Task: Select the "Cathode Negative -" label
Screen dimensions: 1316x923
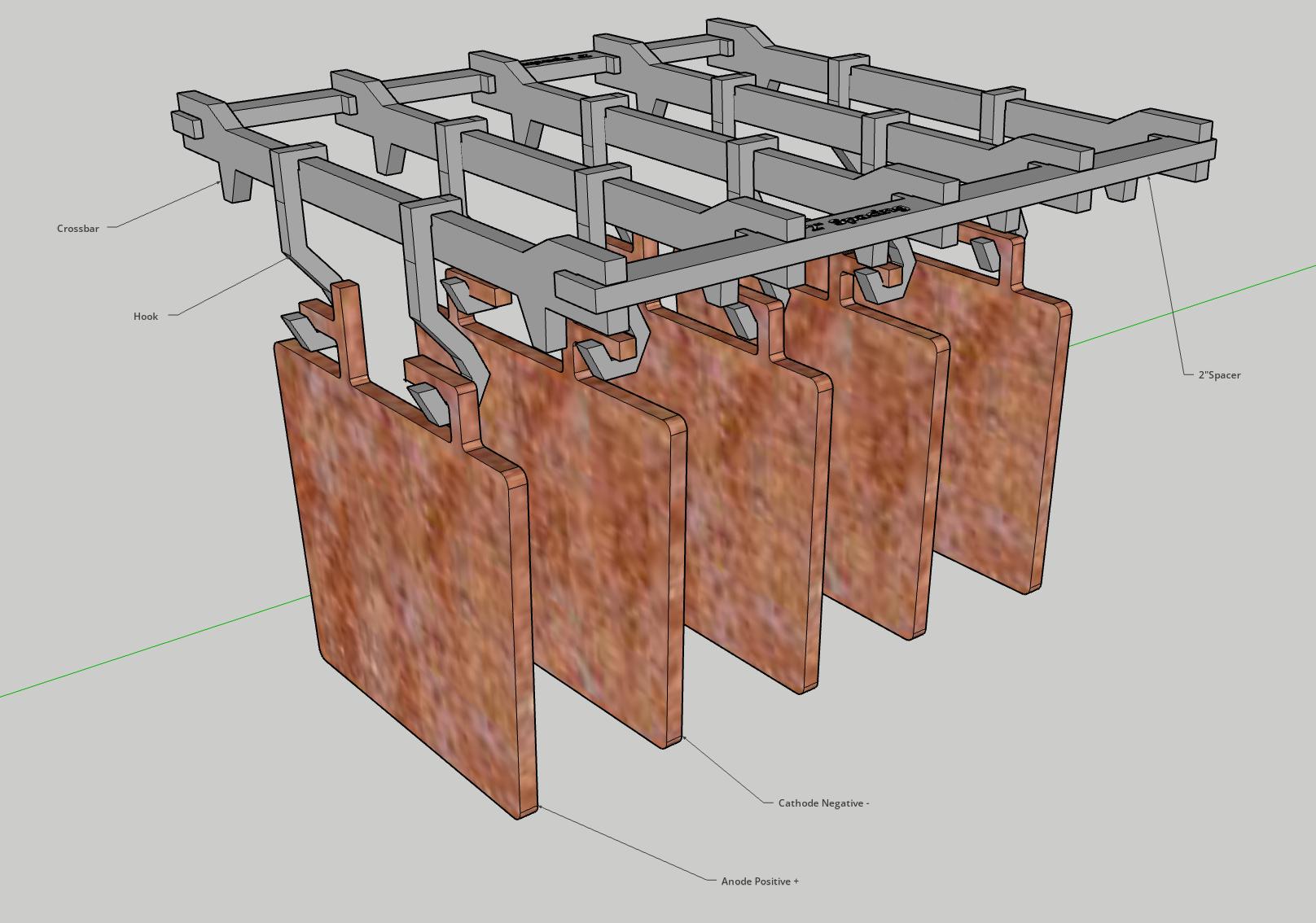Action: (x=823, y=803)
